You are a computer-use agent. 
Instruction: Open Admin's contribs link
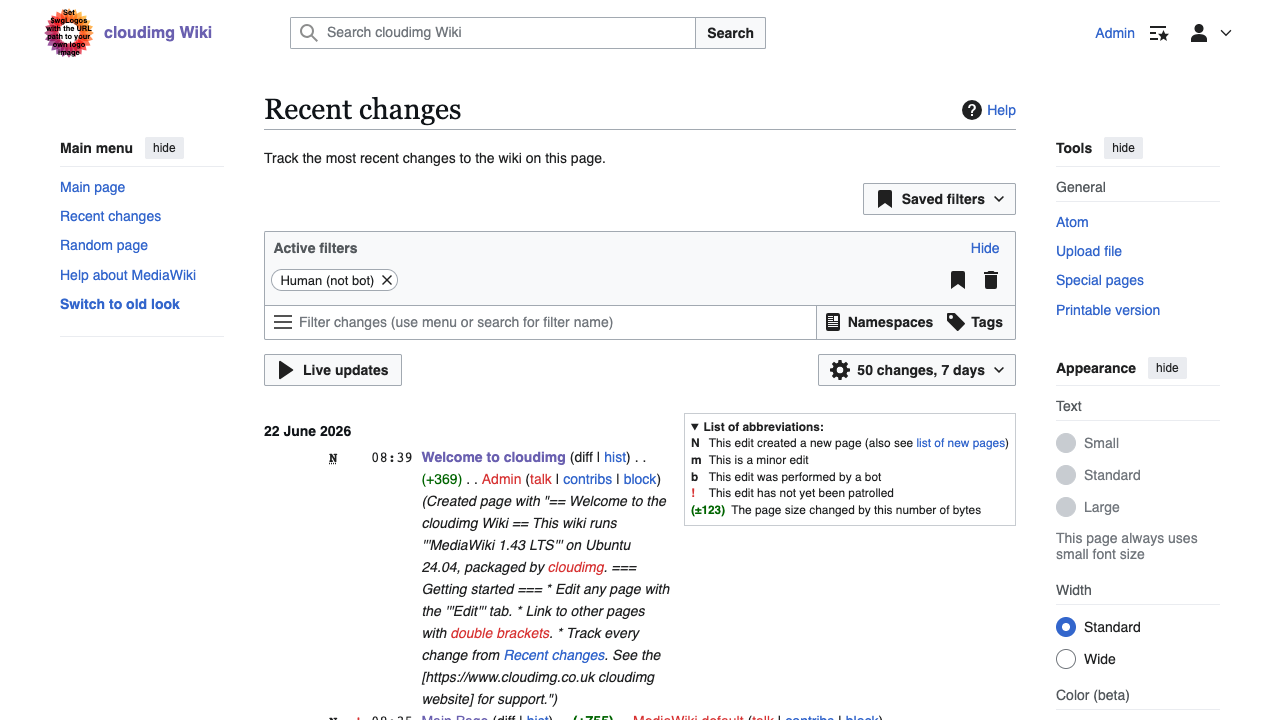click(587, 479)
